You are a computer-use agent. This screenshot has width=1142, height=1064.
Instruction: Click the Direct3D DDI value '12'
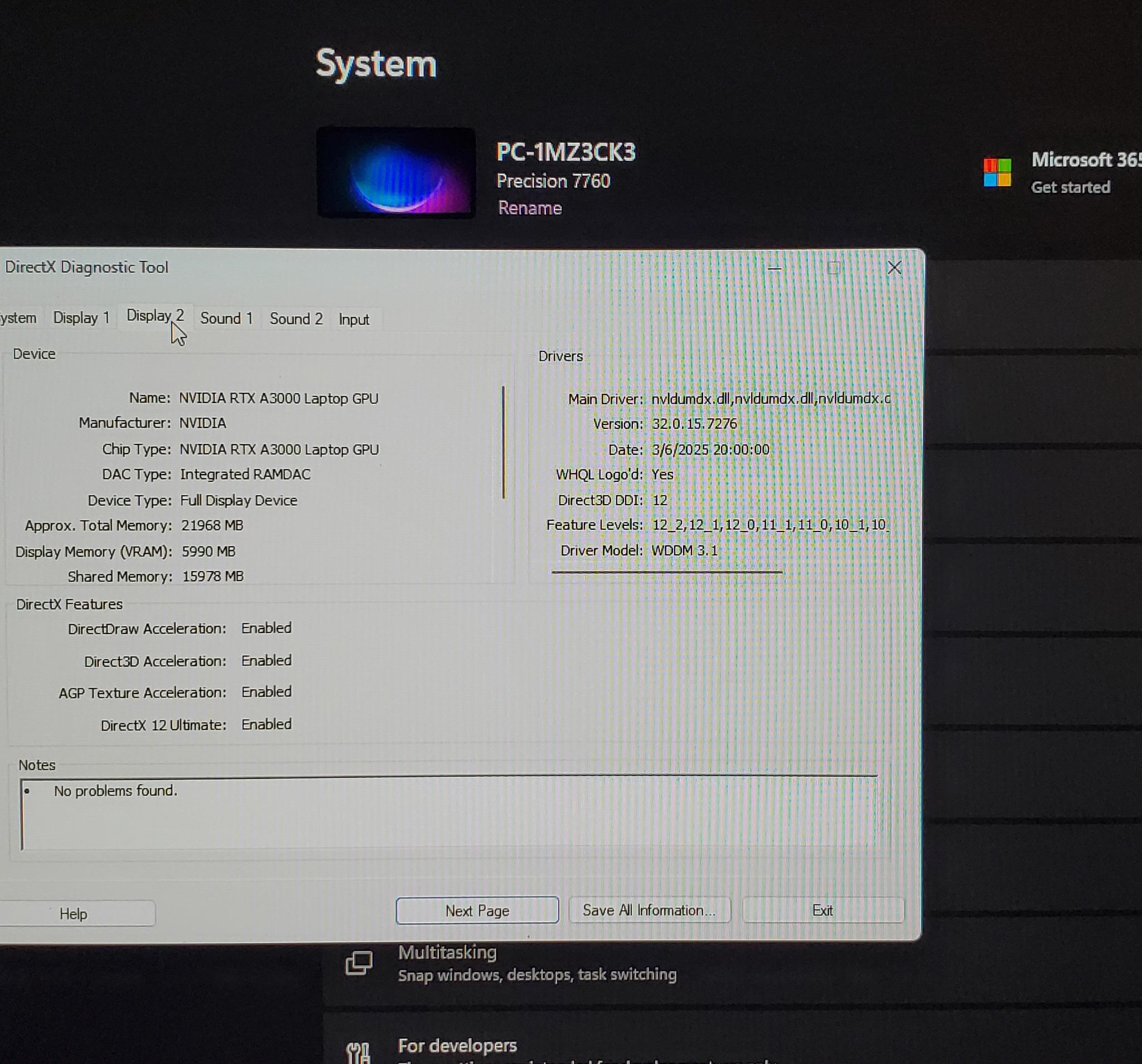[x=660, y=500]
